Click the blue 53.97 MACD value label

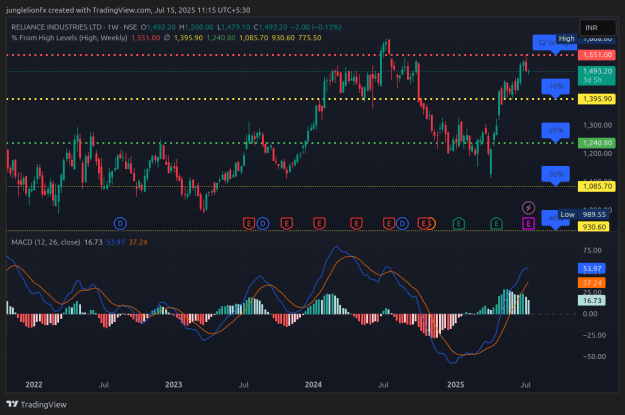click(592, 268)
